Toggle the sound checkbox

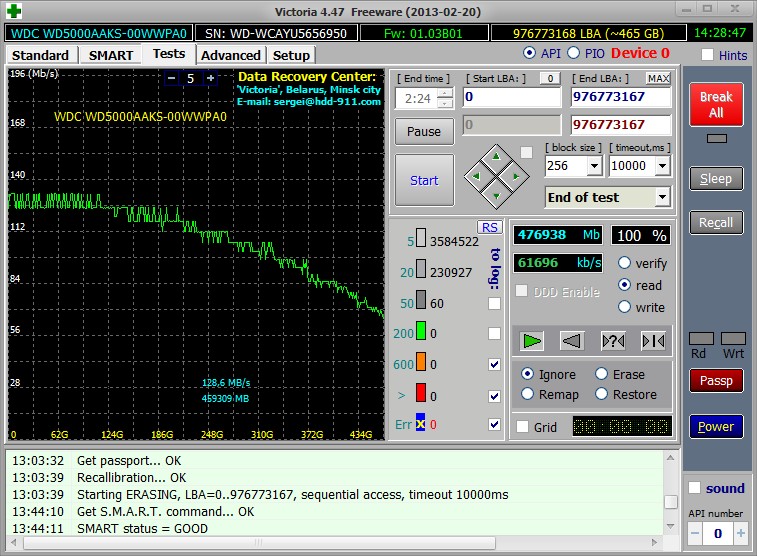(x=695, y=488)
